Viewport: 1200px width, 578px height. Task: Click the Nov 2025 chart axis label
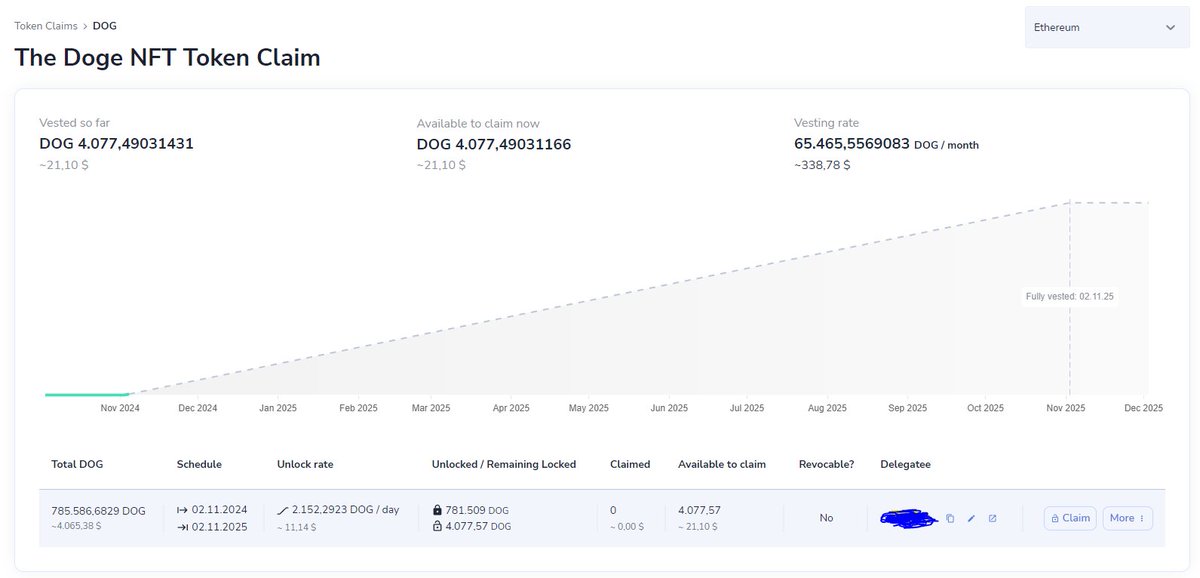pos(1066,408)
